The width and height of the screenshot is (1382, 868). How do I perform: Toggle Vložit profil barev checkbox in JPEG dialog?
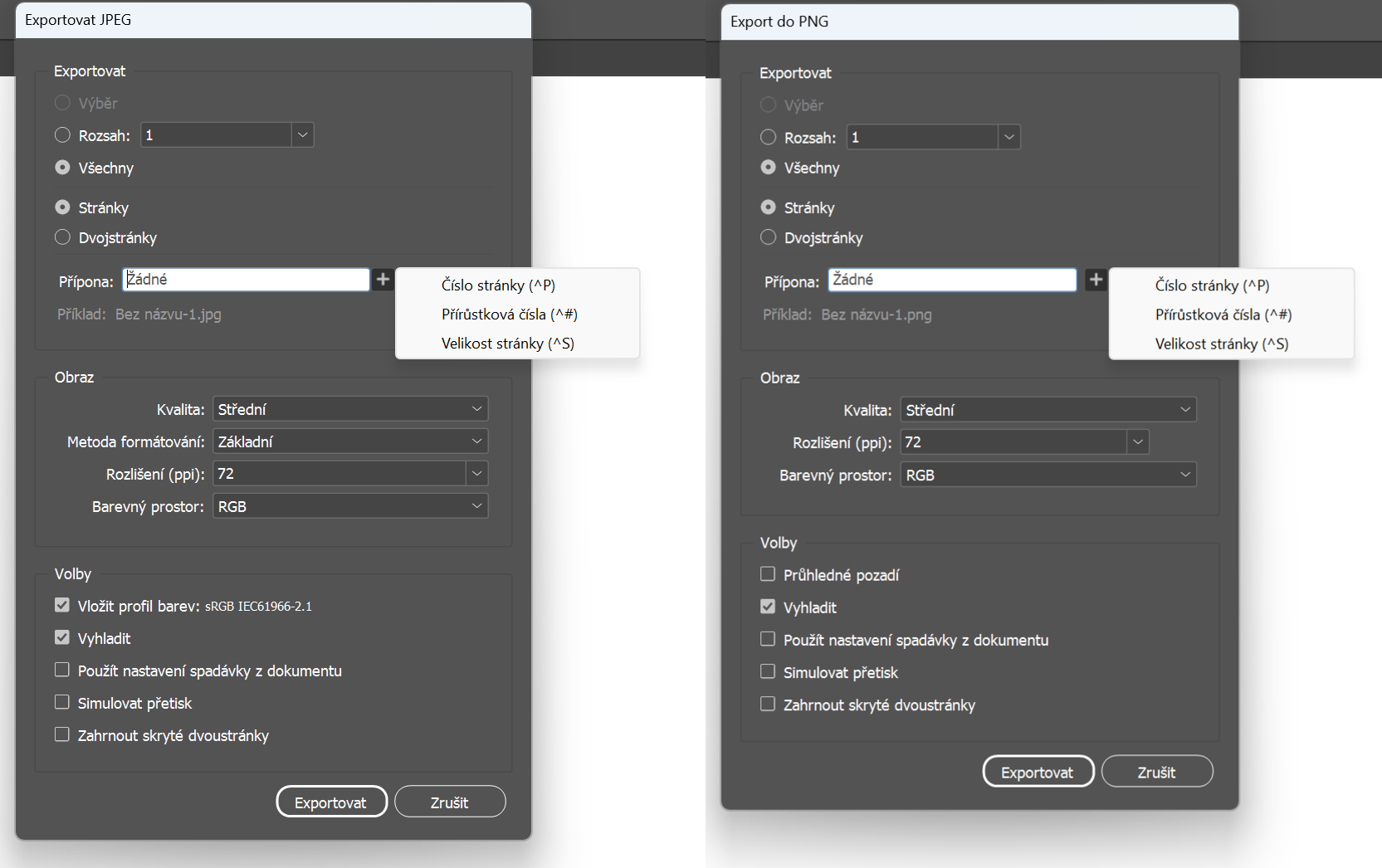pos(62,605)
